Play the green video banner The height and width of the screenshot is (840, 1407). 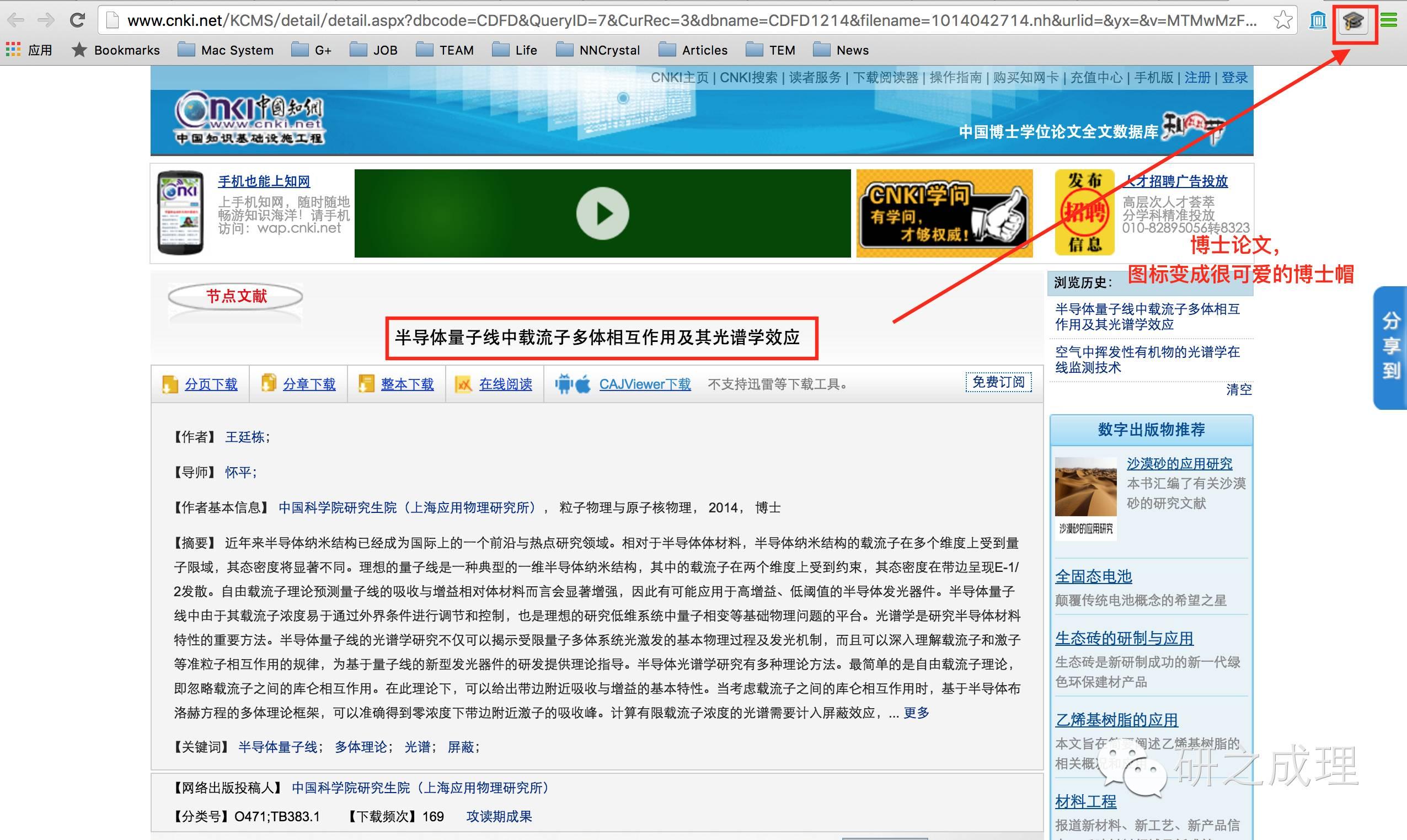tap(602, 213)
